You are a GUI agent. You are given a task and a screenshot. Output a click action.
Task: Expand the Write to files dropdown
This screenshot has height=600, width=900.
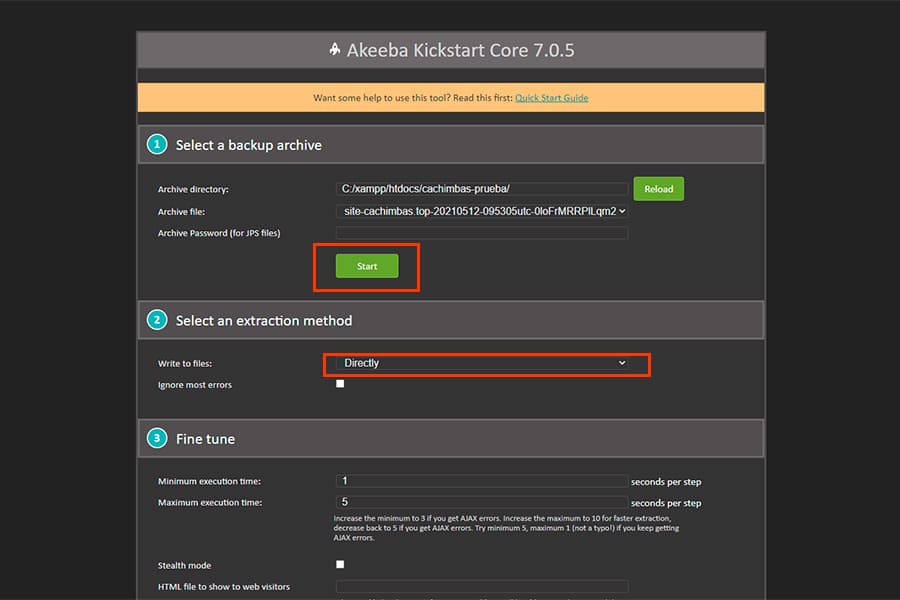pyautogui.click(x=482, y=363)
